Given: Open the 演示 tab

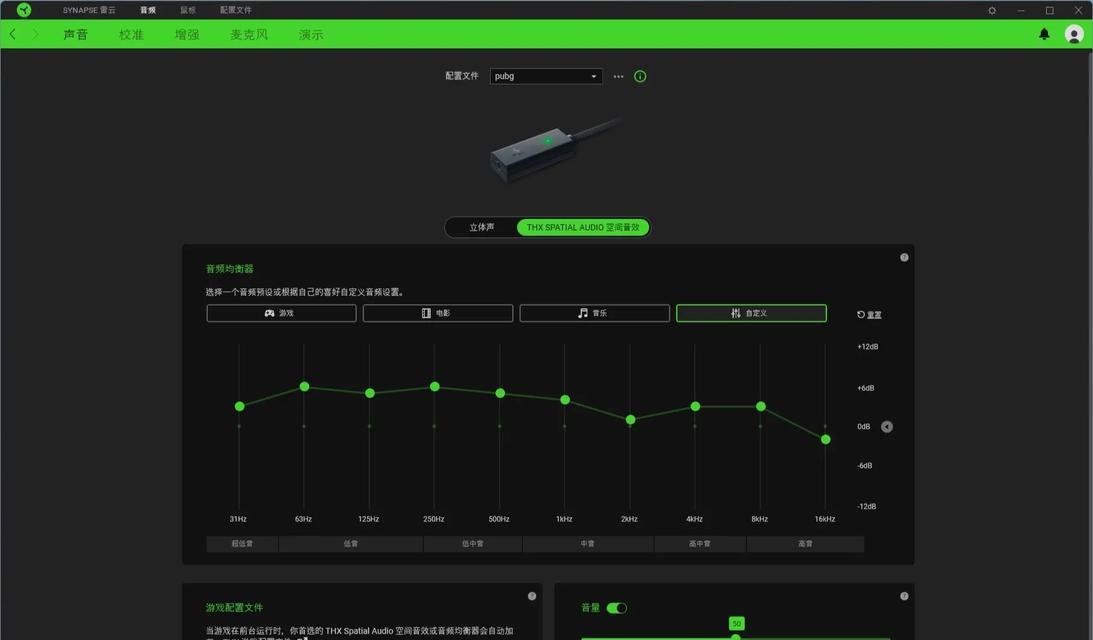Looking at the screenshot, I should click(311, 34).
